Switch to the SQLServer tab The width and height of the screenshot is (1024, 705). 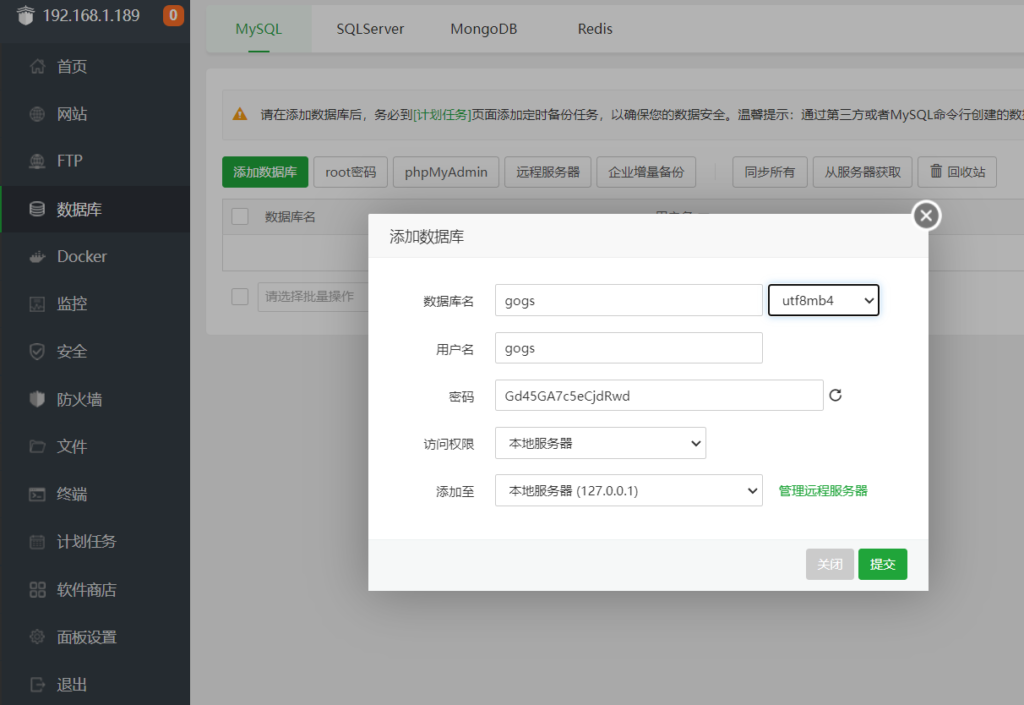click(x=370, y=29)
